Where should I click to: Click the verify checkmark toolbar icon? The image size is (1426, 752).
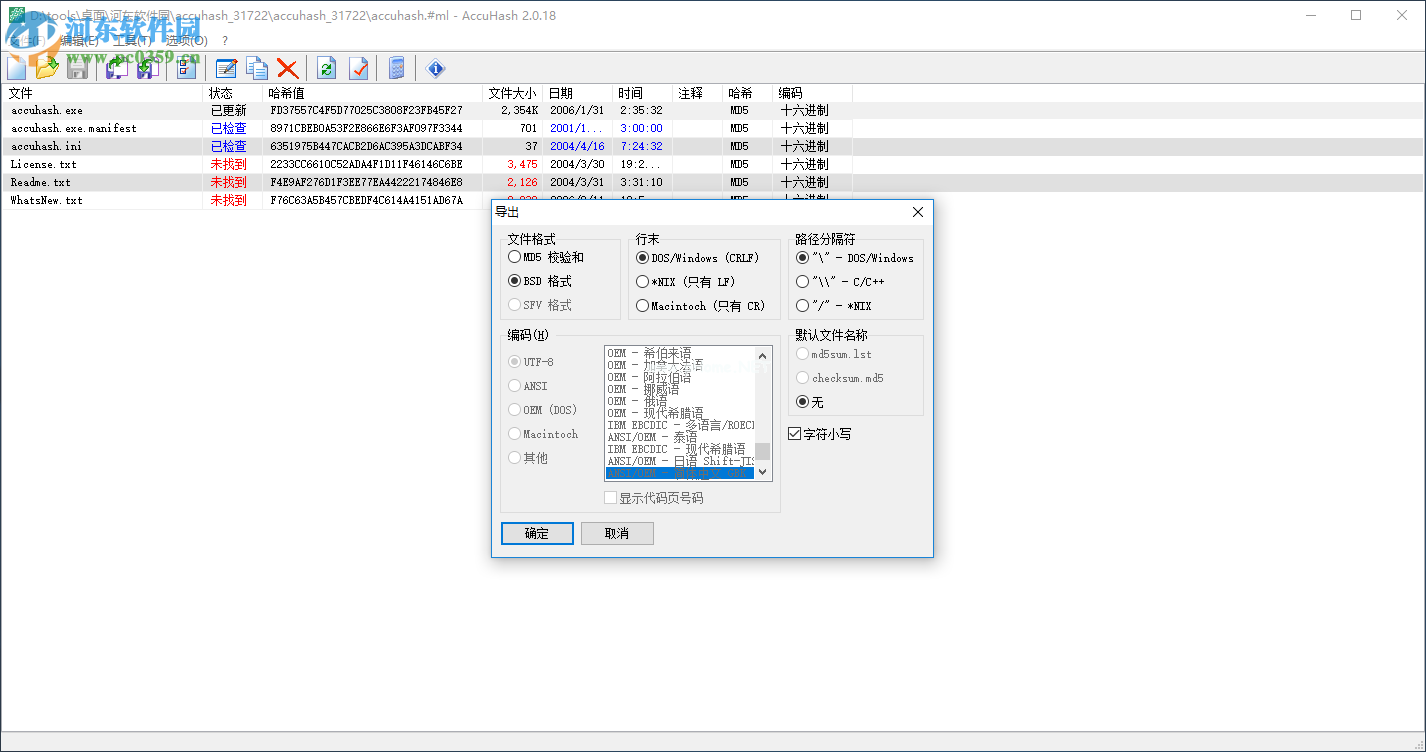tap(361, 68)
